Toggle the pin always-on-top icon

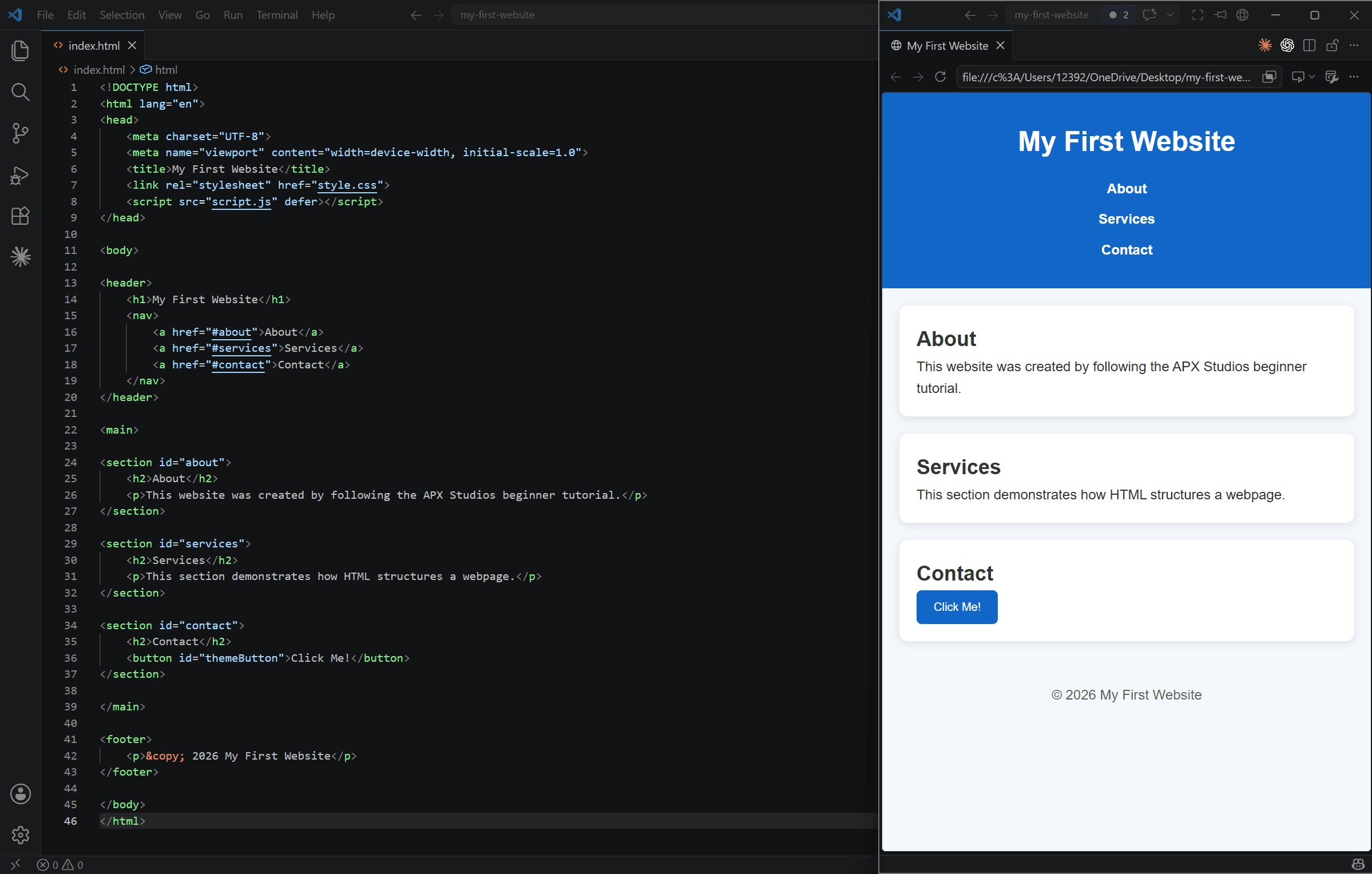pos(1220,15)
